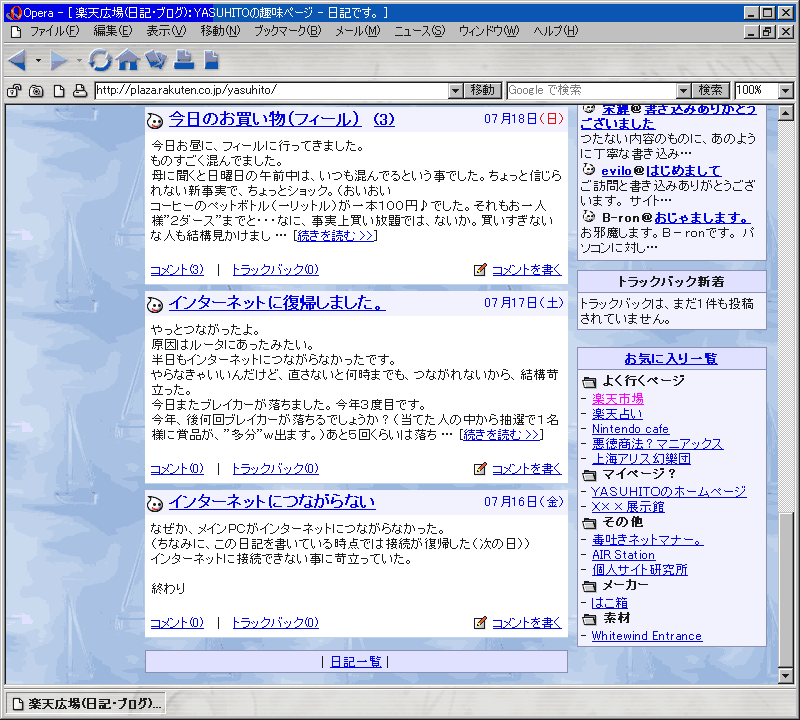Open the ニュース(S) menu
The height and width of the screenshot is (720, 800).
[x=419, y=32]
